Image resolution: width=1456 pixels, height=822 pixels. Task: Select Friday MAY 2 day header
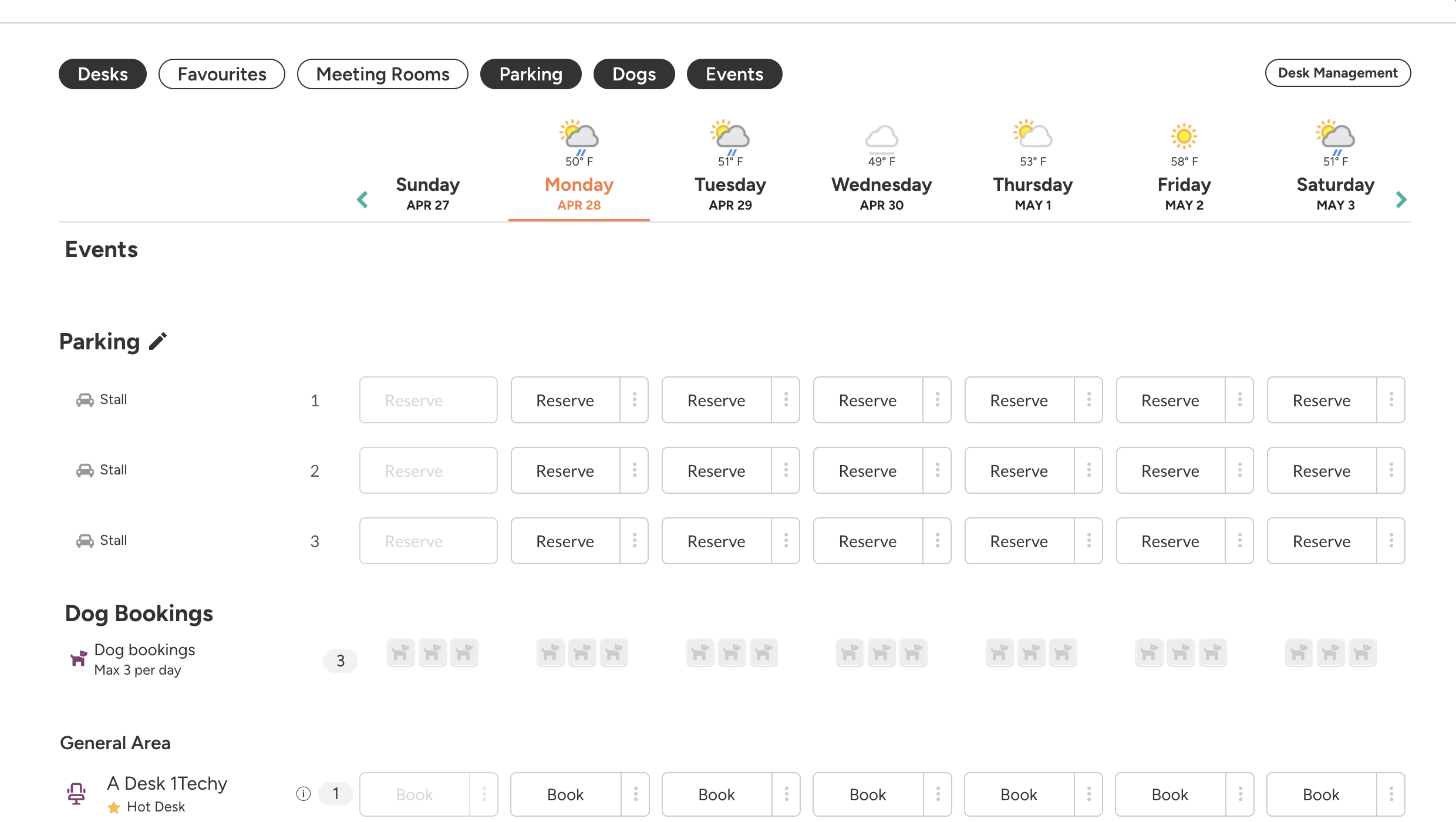coord(1184,194)
